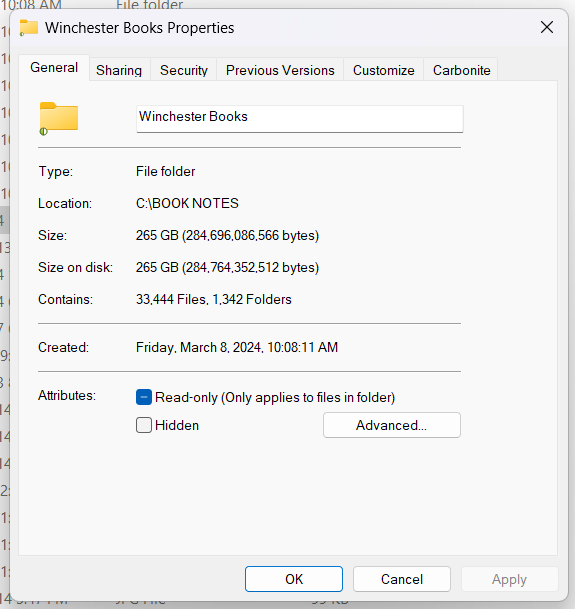Click the small folder icon in title bar
The height and width of the screenshot is (609, 575).
click(x=29, y=28)
